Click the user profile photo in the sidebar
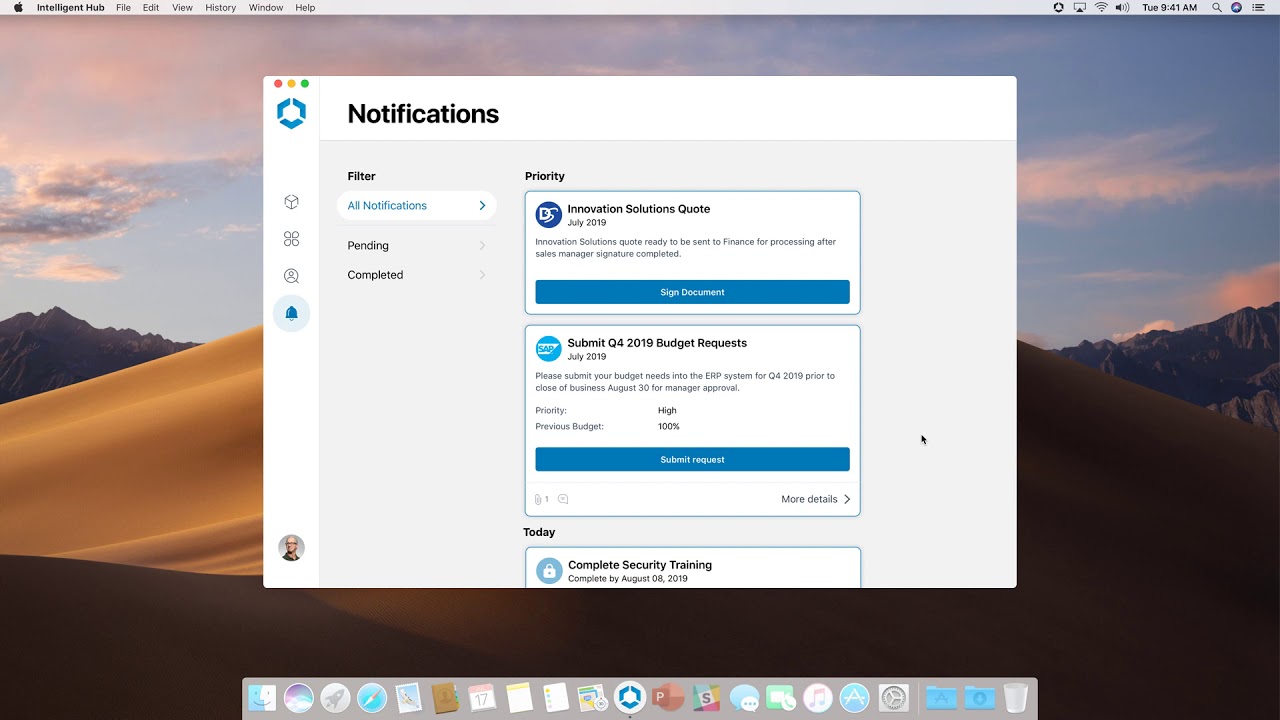 tap(291, 548)
